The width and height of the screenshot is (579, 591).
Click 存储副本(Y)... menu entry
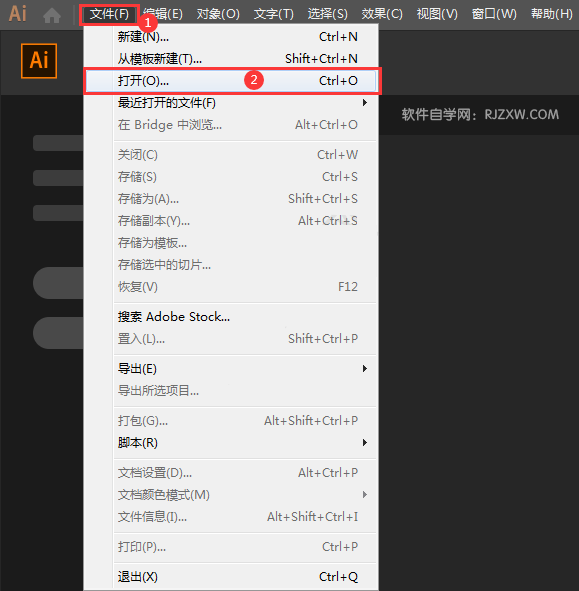coord(231,221)
